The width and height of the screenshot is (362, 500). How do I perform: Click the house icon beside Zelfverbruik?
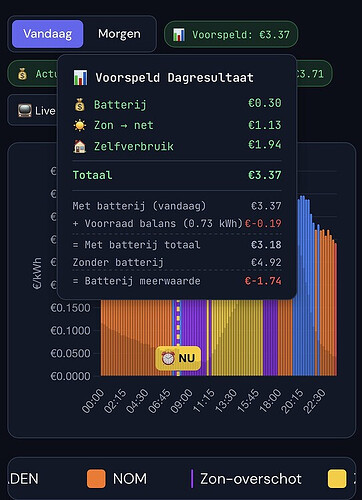point(80,146)
